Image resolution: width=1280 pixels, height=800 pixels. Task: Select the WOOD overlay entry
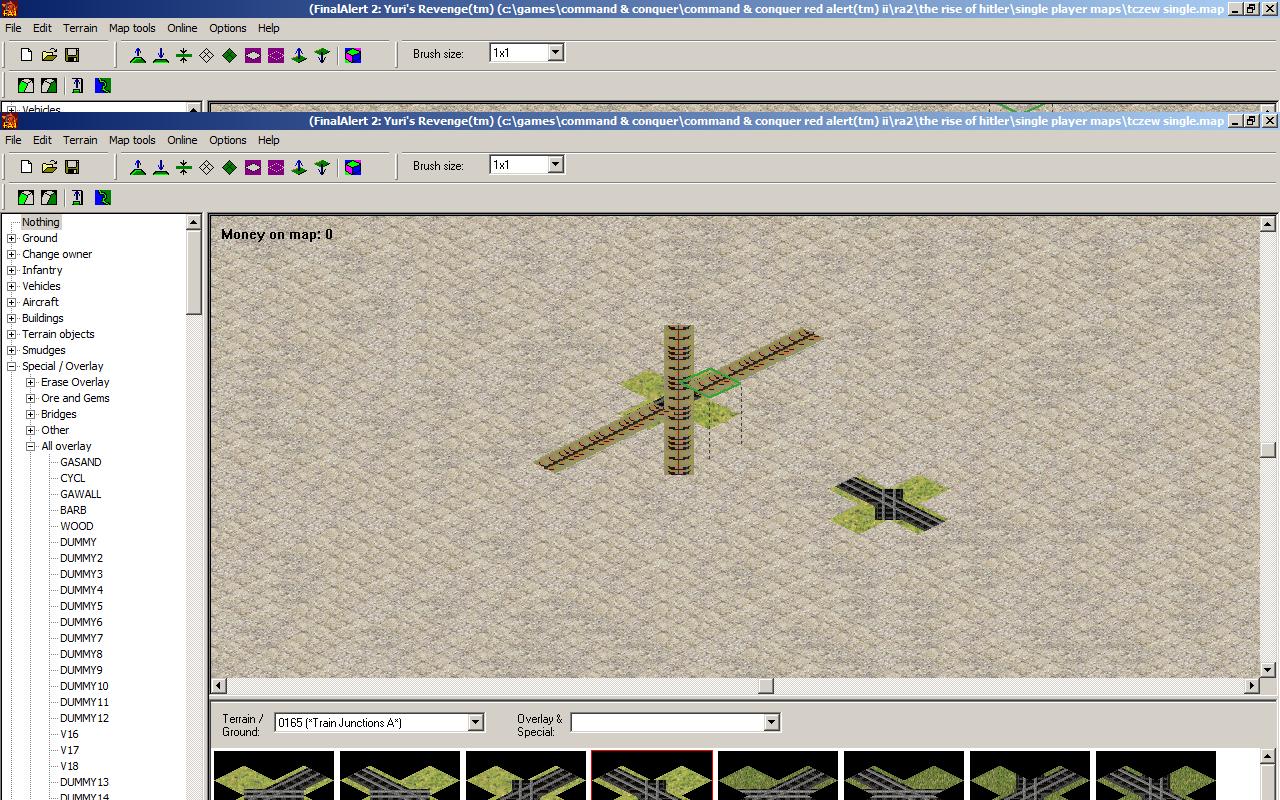tap(77, 526)
